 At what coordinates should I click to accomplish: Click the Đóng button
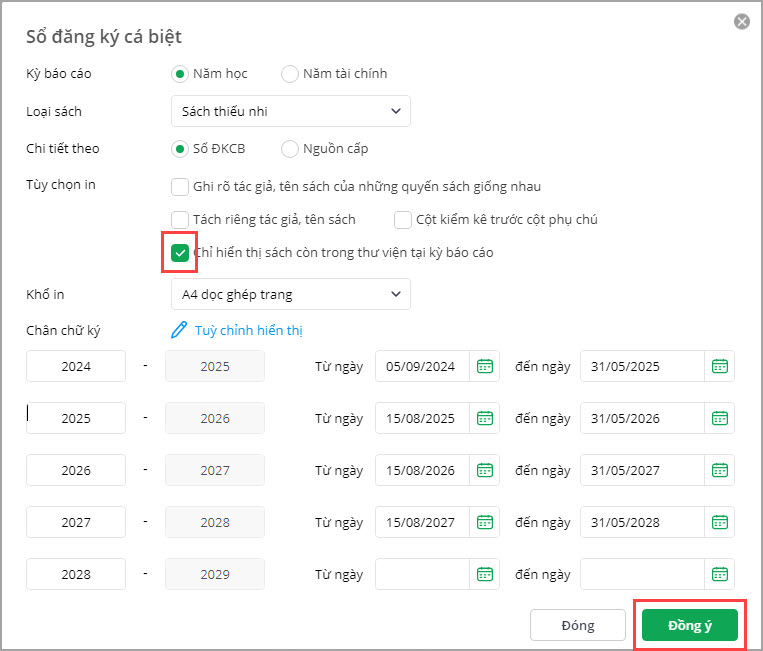click(x=578, y=625)
